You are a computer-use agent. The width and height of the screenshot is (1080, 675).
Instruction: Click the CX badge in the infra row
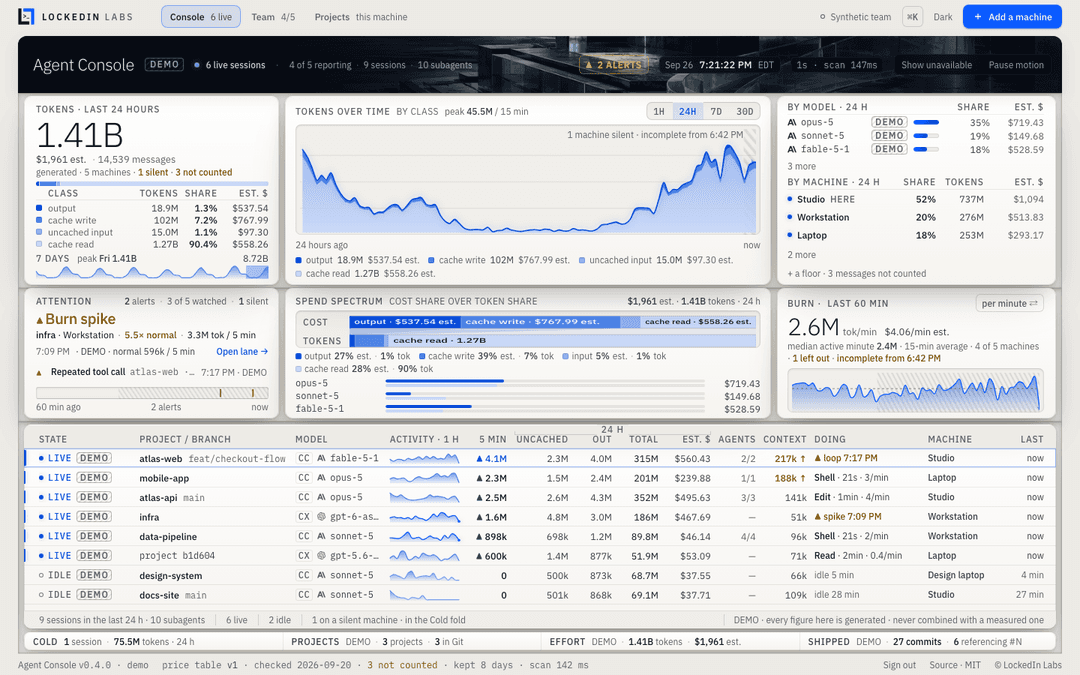pyautogui.click(x=304, y=517)
